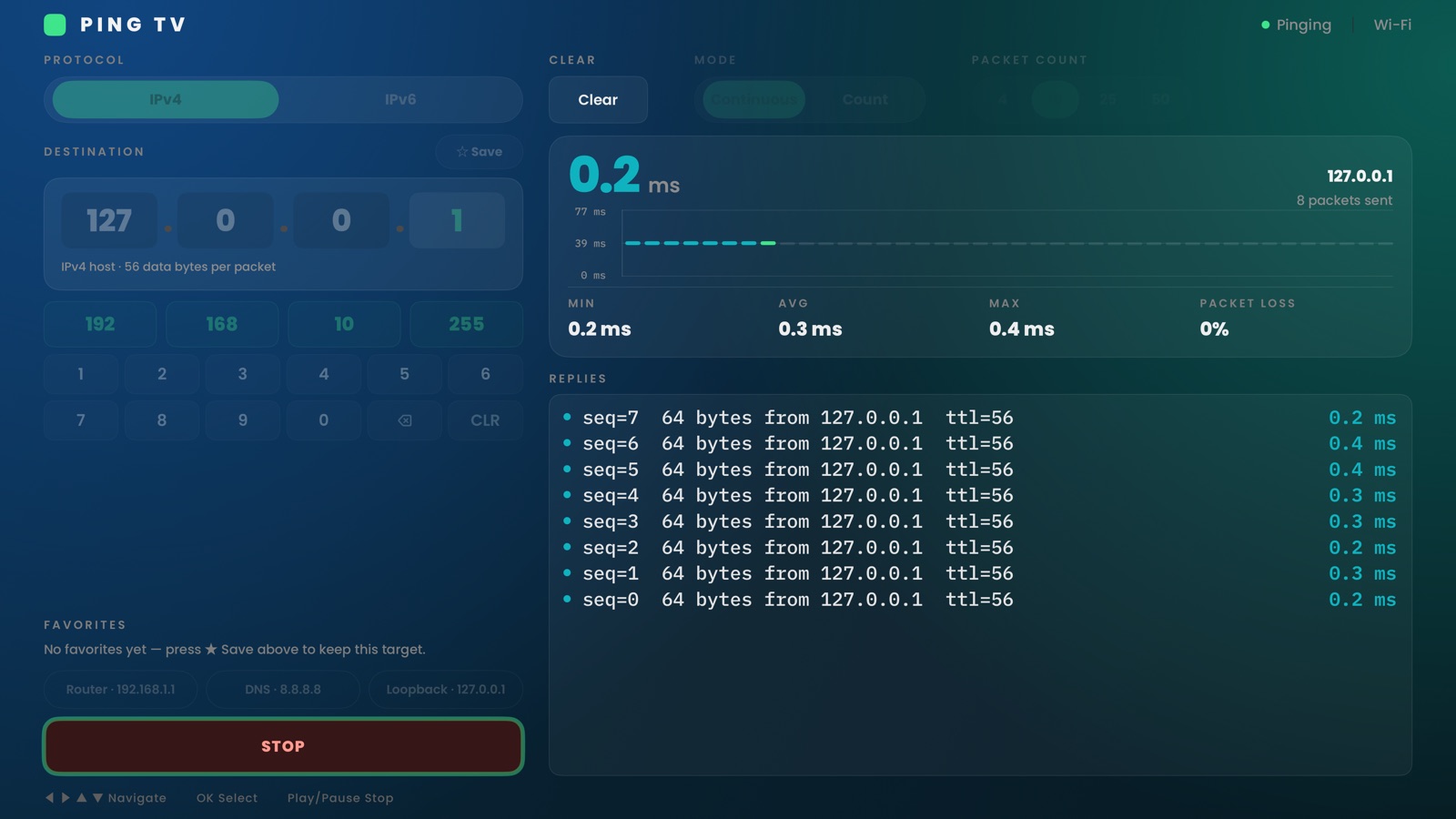1456x819 pixels.
Task: Select fourth address octet field showing 1
Action: pyautogui.click(x=457, y=220)
